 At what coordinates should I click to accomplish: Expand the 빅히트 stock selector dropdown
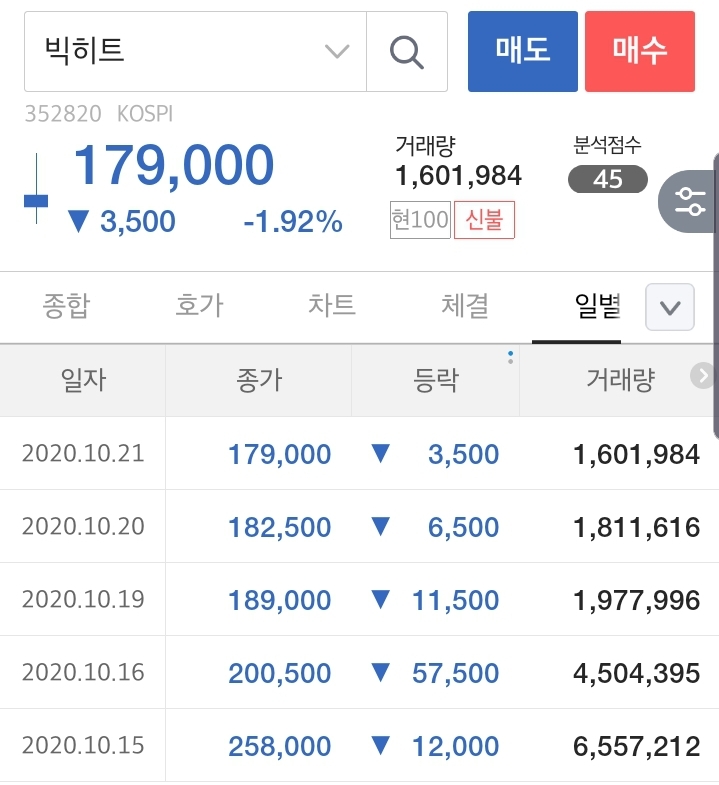337,52
